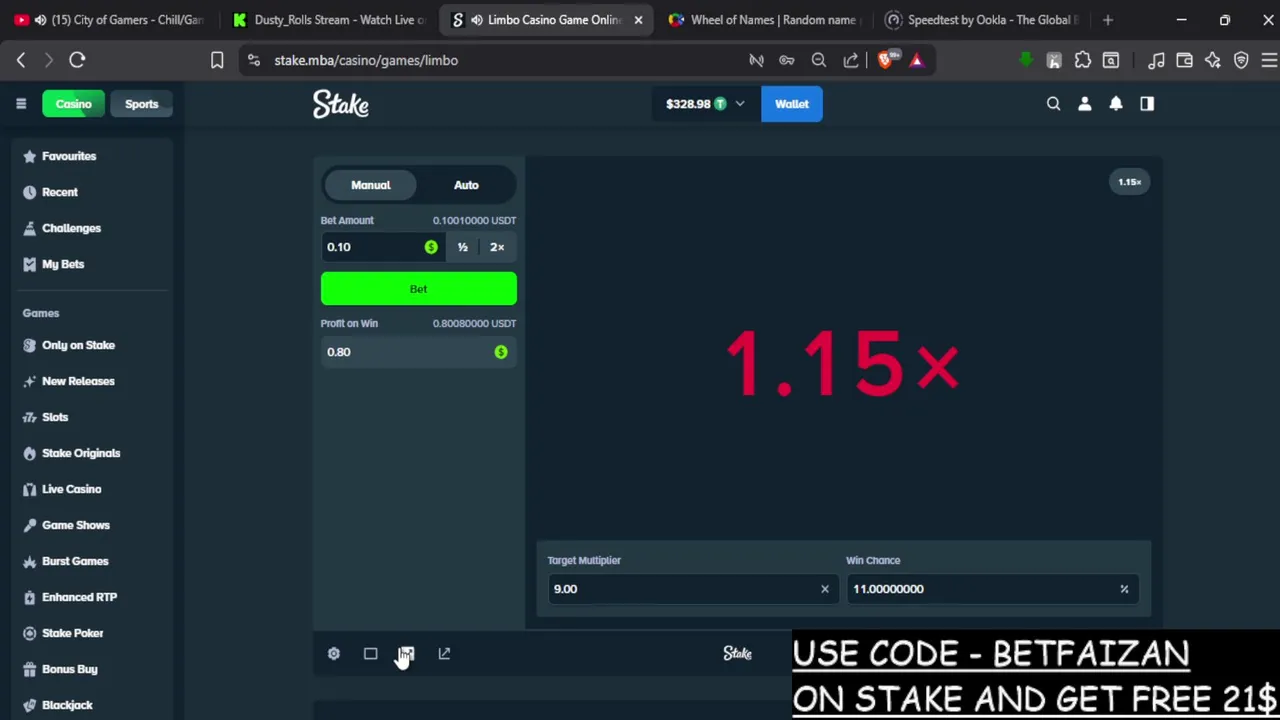Switch to the Sports section
The image size is (1280, 720).
(141, 104)
